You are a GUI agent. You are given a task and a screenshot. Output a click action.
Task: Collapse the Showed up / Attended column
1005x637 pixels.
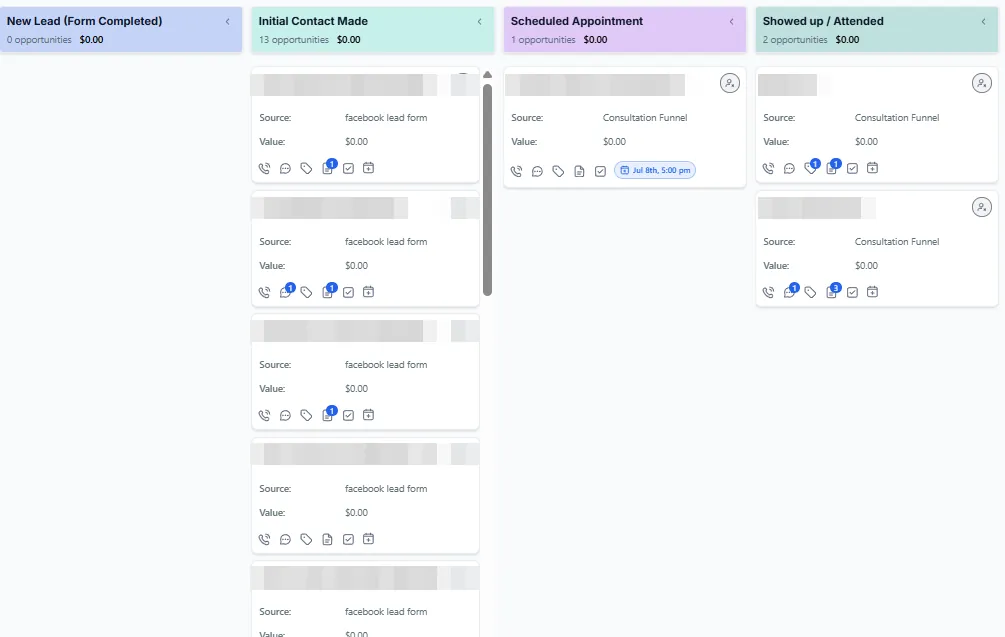tap(983, 22)
